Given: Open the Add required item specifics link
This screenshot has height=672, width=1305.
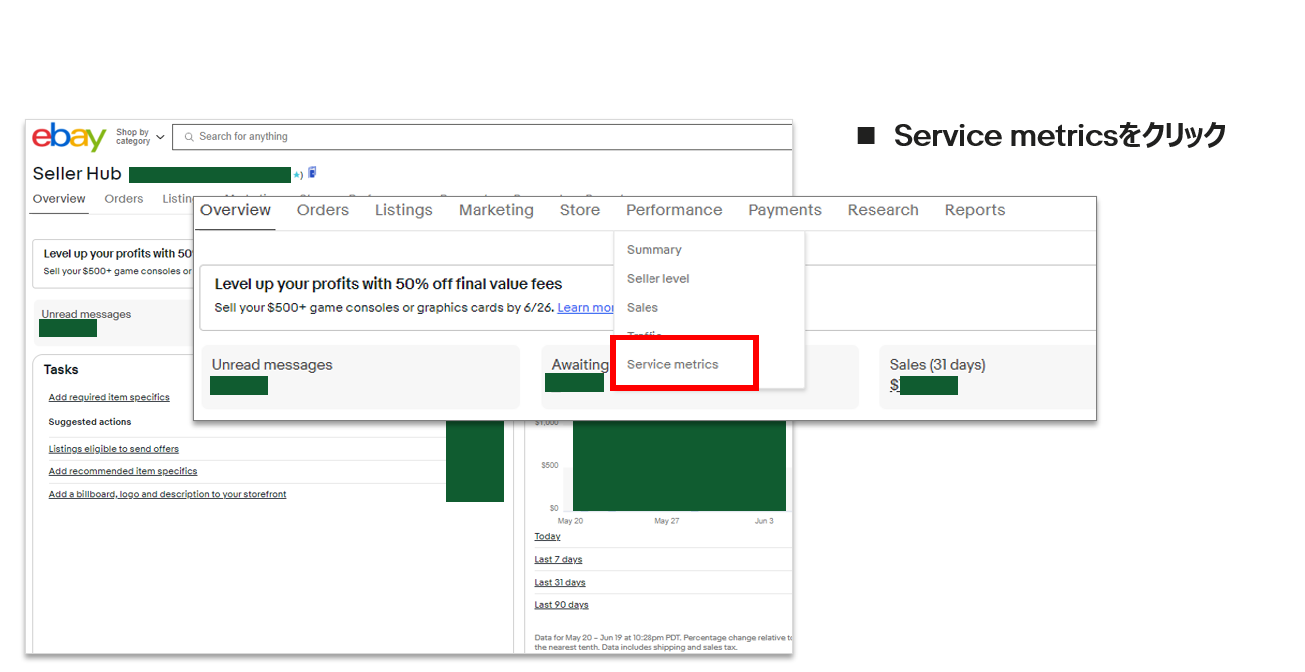Looking at the screenshot, I should pos(109,397).
